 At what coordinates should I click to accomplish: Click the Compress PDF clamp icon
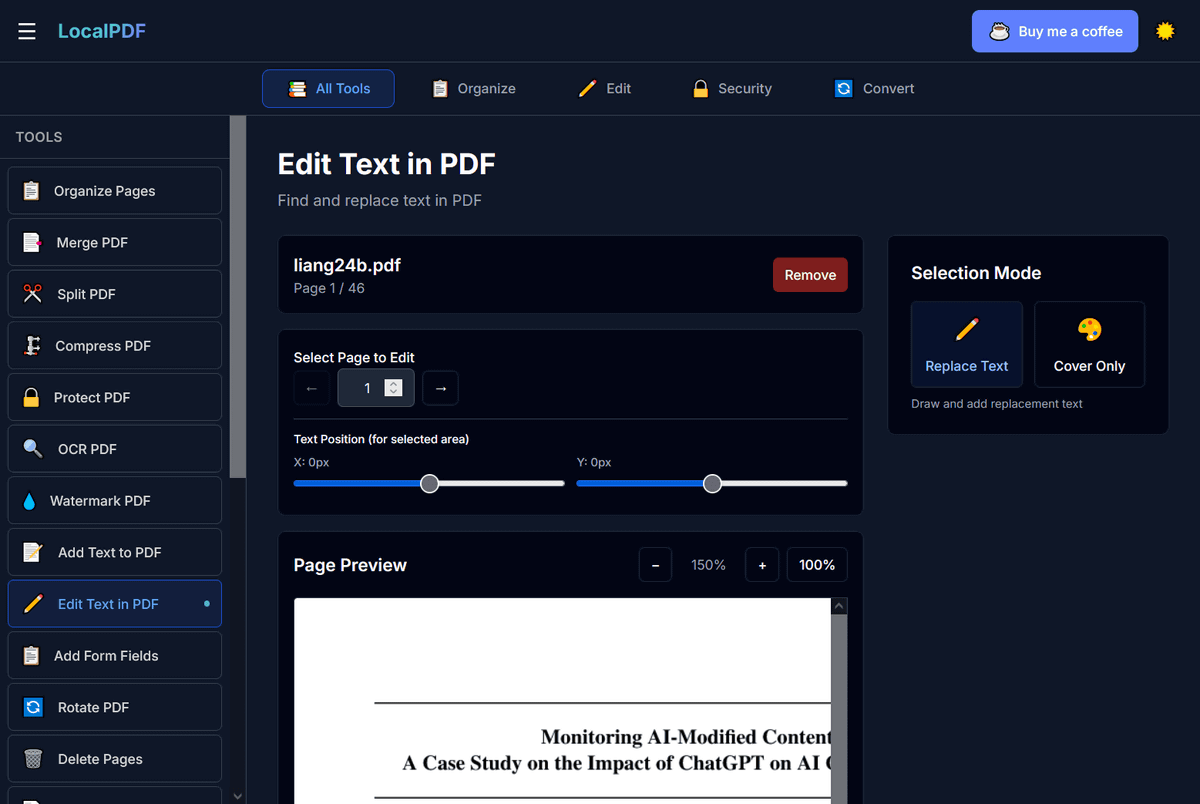pos(33,346)
